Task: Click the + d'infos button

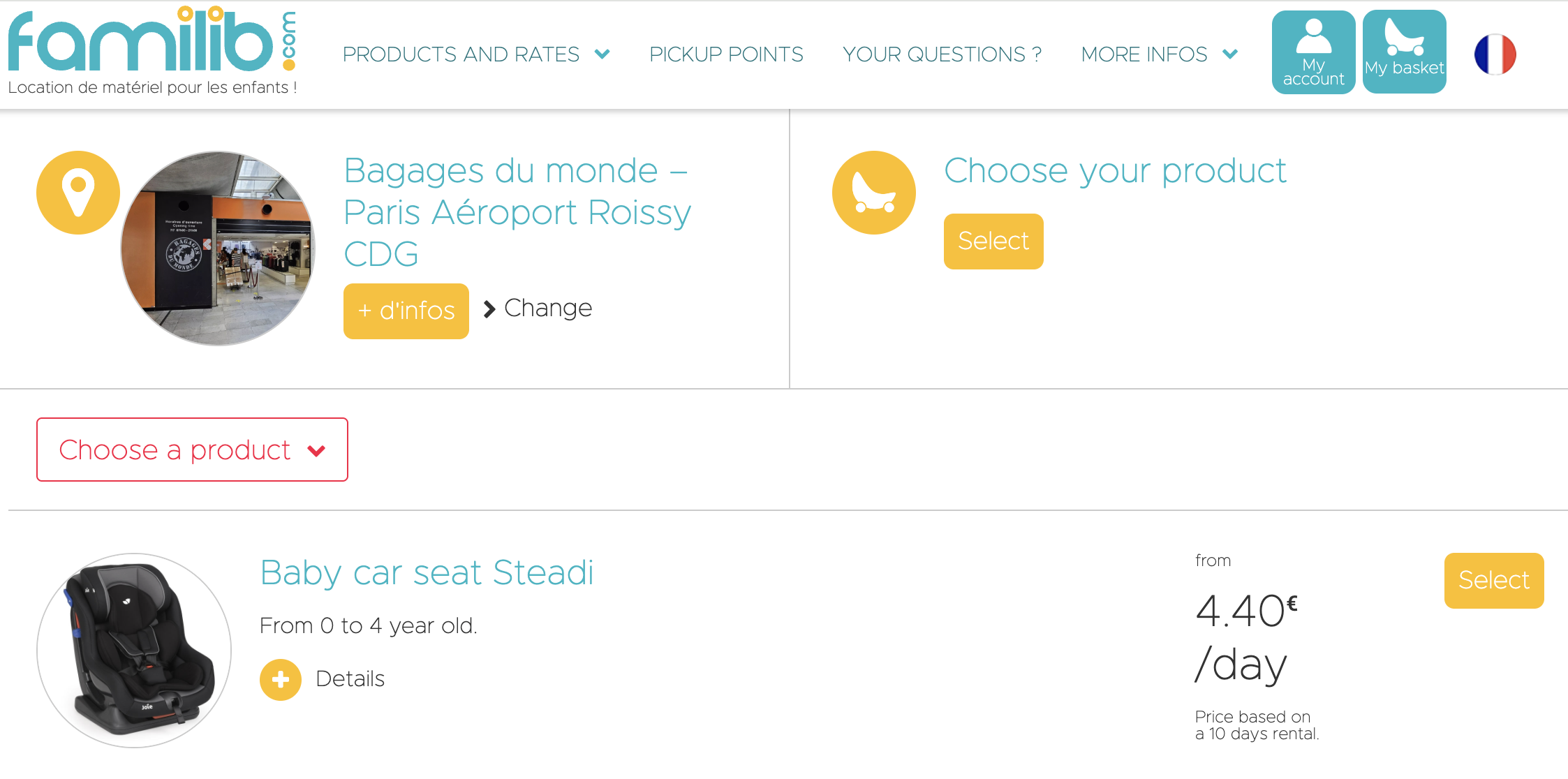Action: [406, 311]
